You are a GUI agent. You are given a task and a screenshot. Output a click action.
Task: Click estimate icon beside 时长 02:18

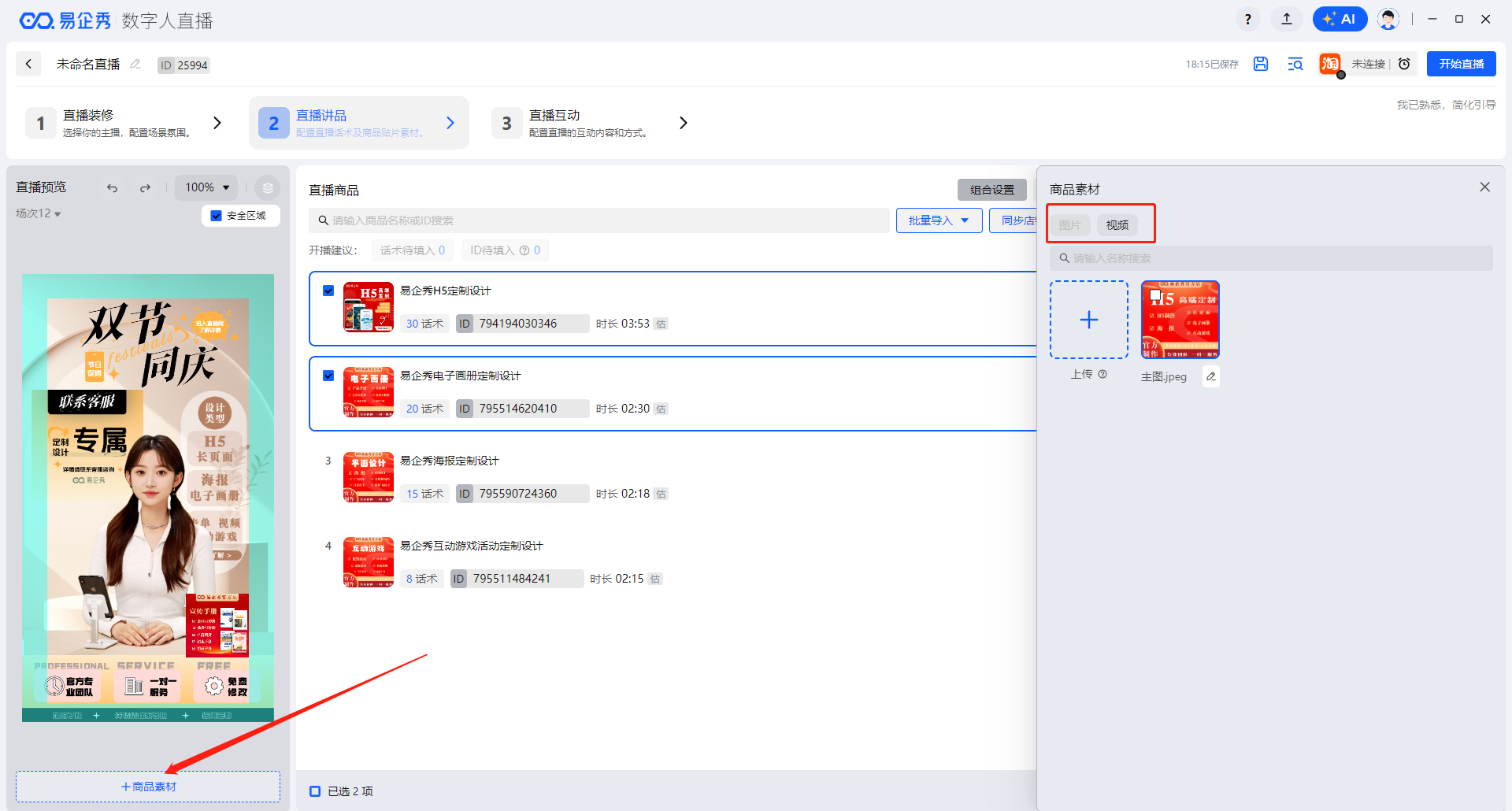point(661,494)
